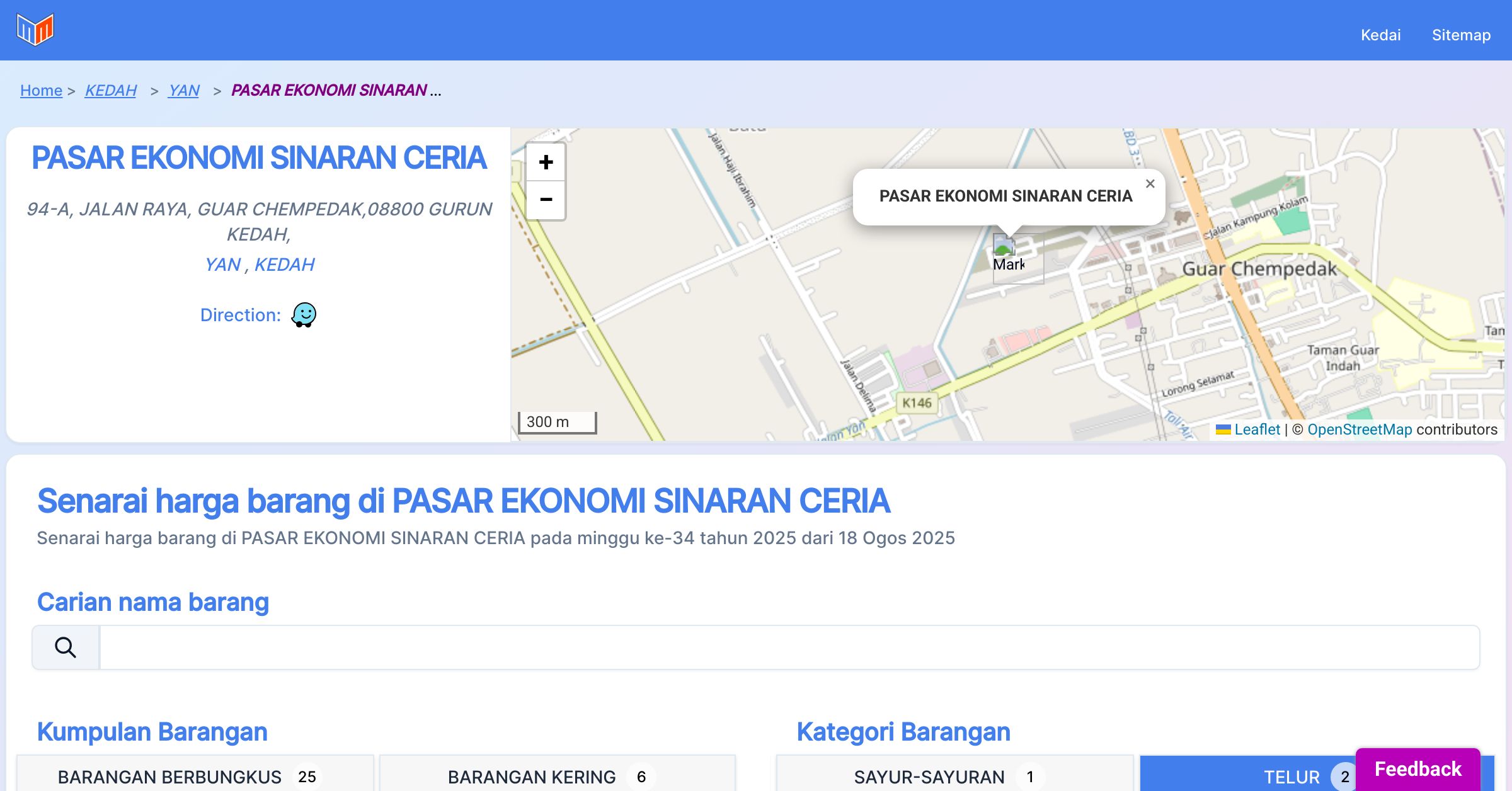Zoom out on the map

546,200
